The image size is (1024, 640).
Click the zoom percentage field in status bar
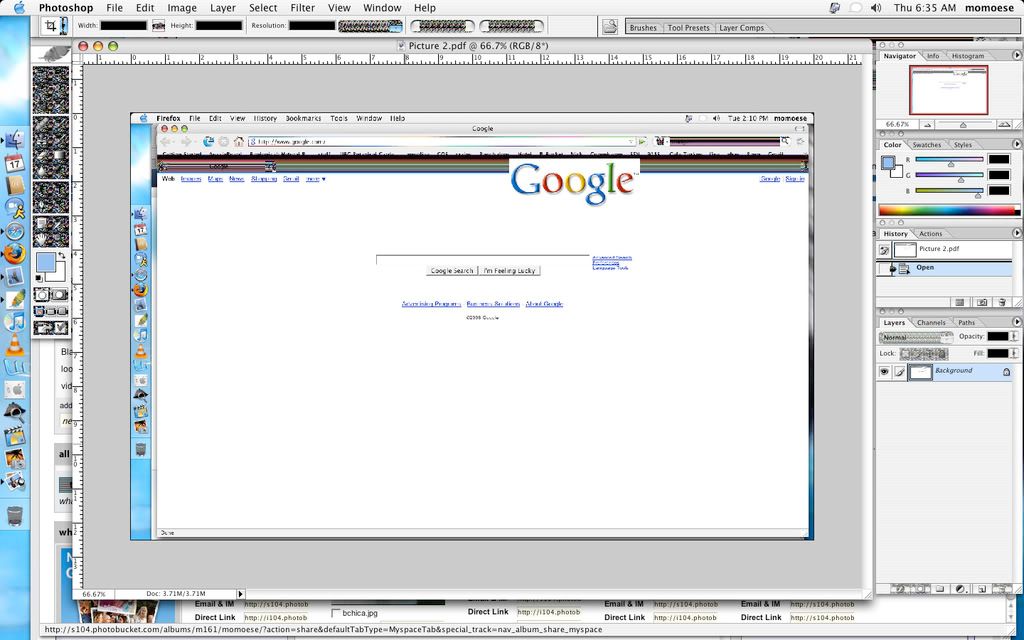click(x=94, y=594)
